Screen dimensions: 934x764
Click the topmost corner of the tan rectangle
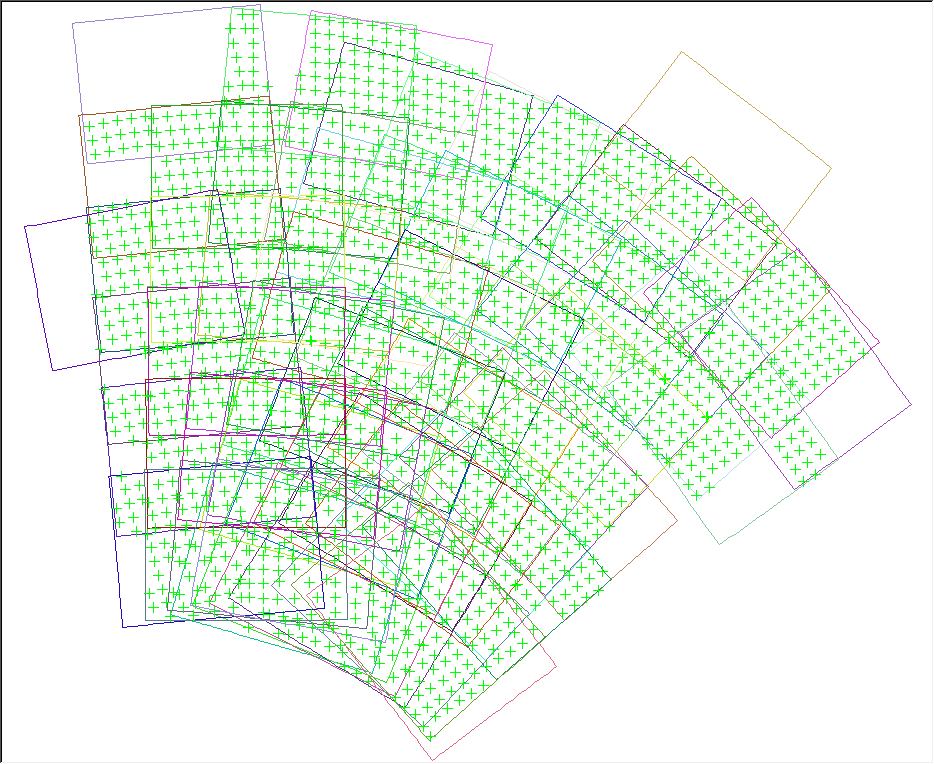click(683, 52)
